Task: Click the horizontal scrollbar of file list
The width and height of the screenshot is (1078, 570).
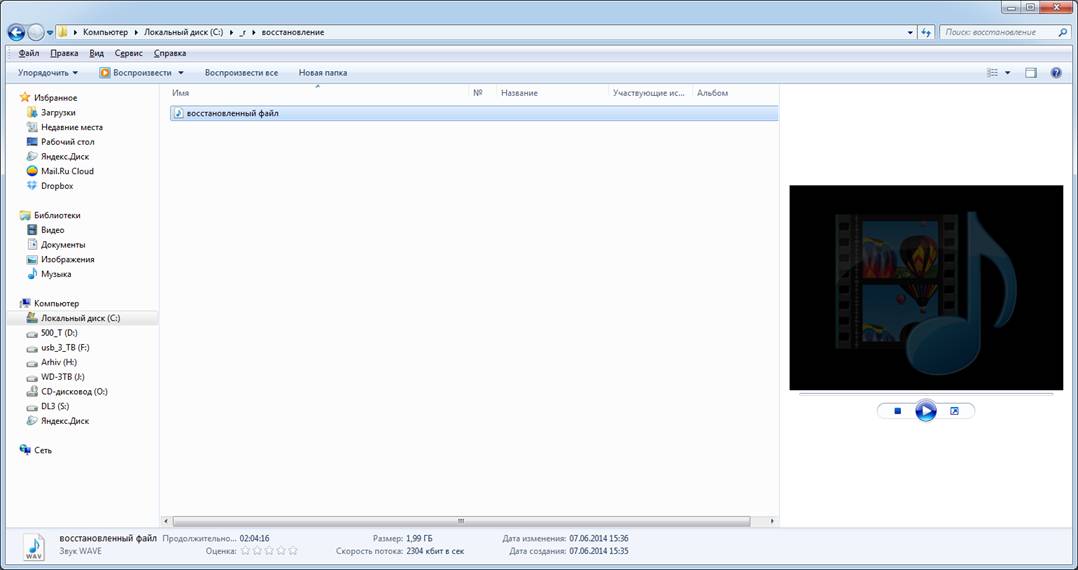Action: [x=461, y=521]
